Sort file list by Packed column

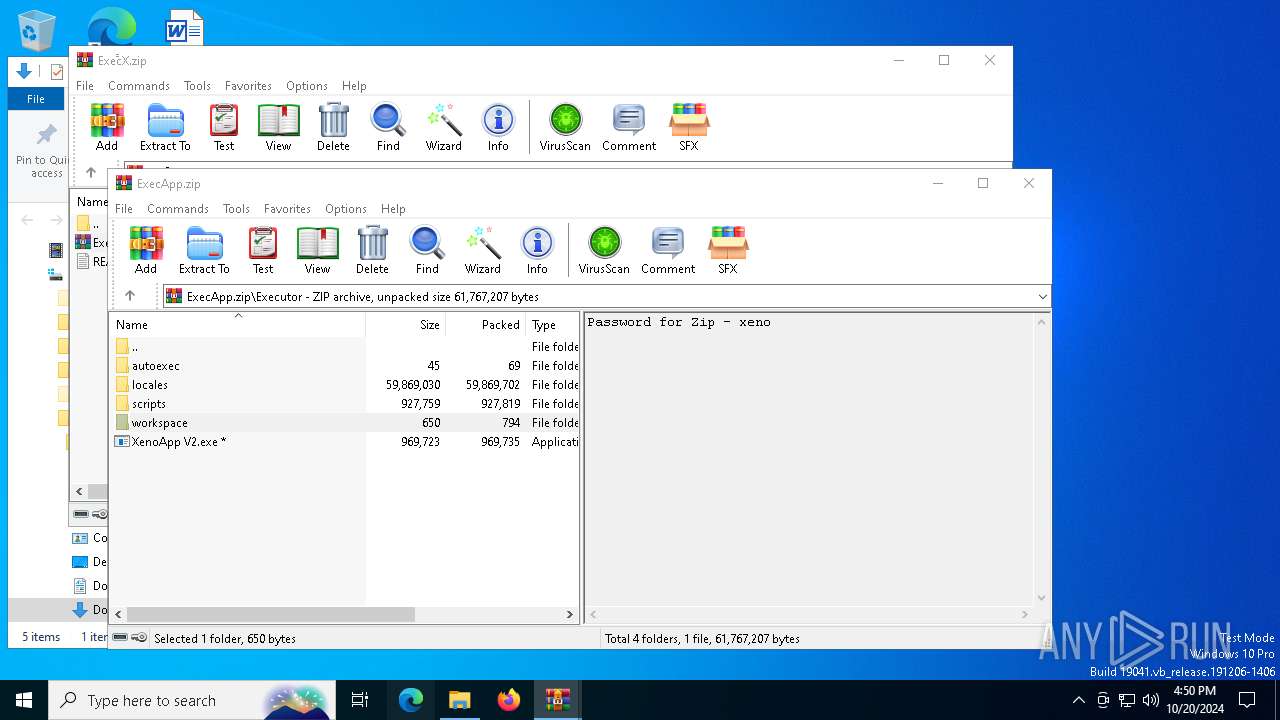[486, 324]
